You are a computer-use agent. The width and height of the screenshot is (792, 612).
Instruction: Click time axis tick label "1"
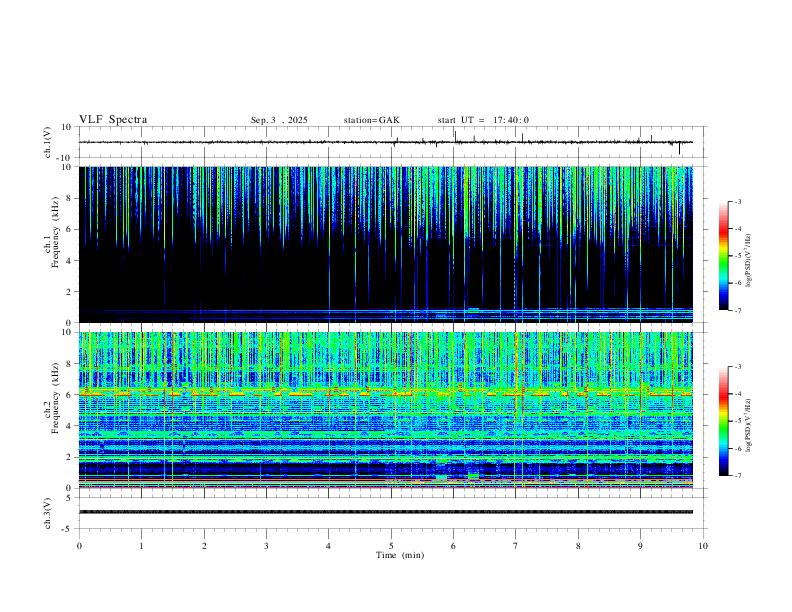point(141,546)
